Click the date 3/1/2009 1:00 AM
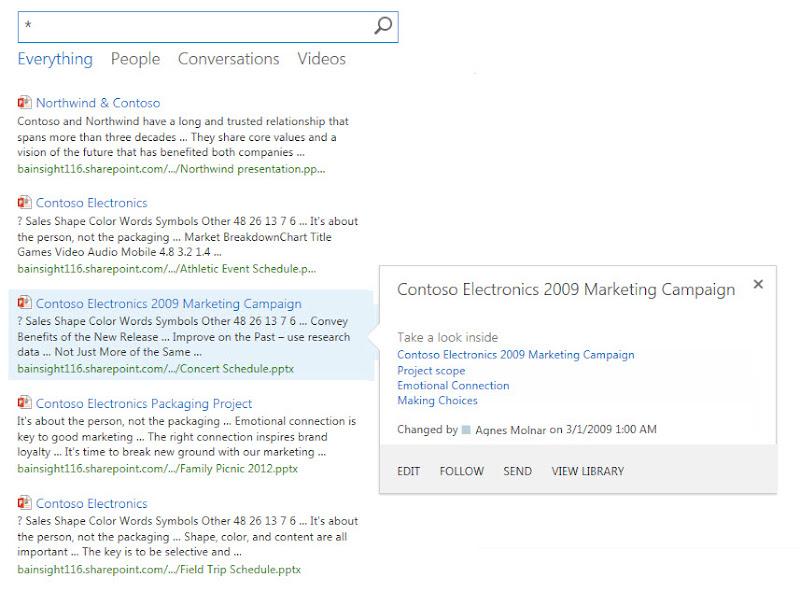The image size is (800, 592). click(611, 430)
